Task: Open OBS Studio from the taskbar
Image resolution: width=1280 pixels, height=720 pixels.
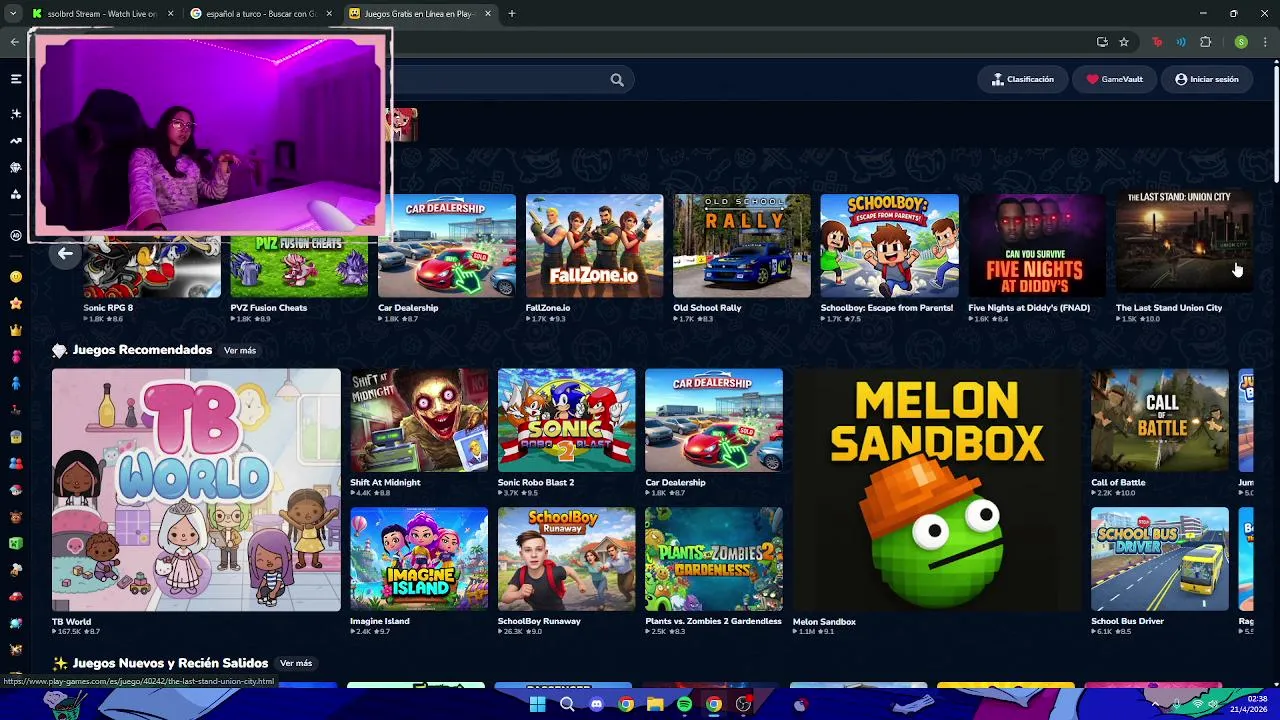Action: coord(743,704)
